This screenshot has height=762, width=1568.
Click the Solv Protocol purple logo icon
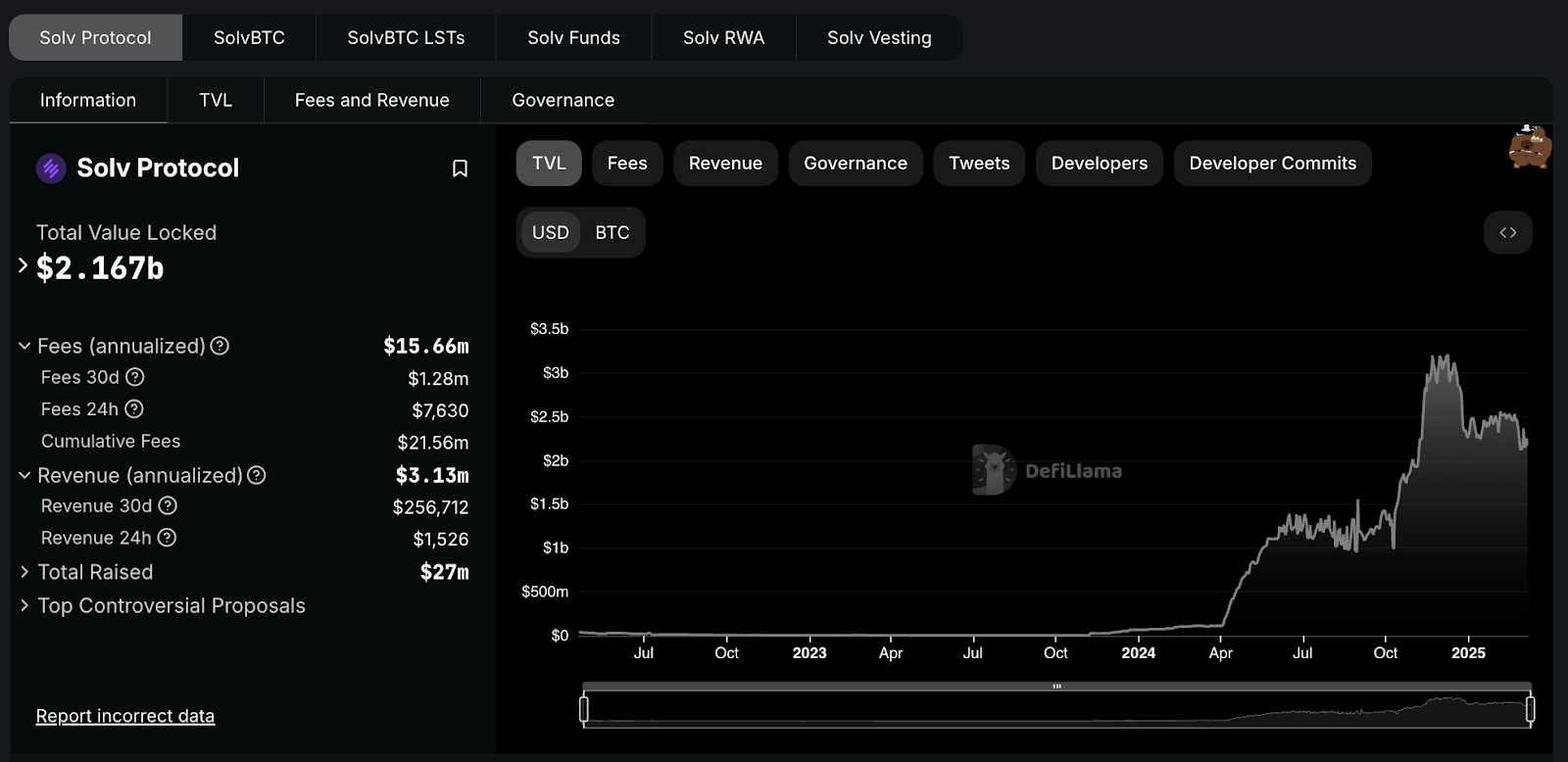51,168
